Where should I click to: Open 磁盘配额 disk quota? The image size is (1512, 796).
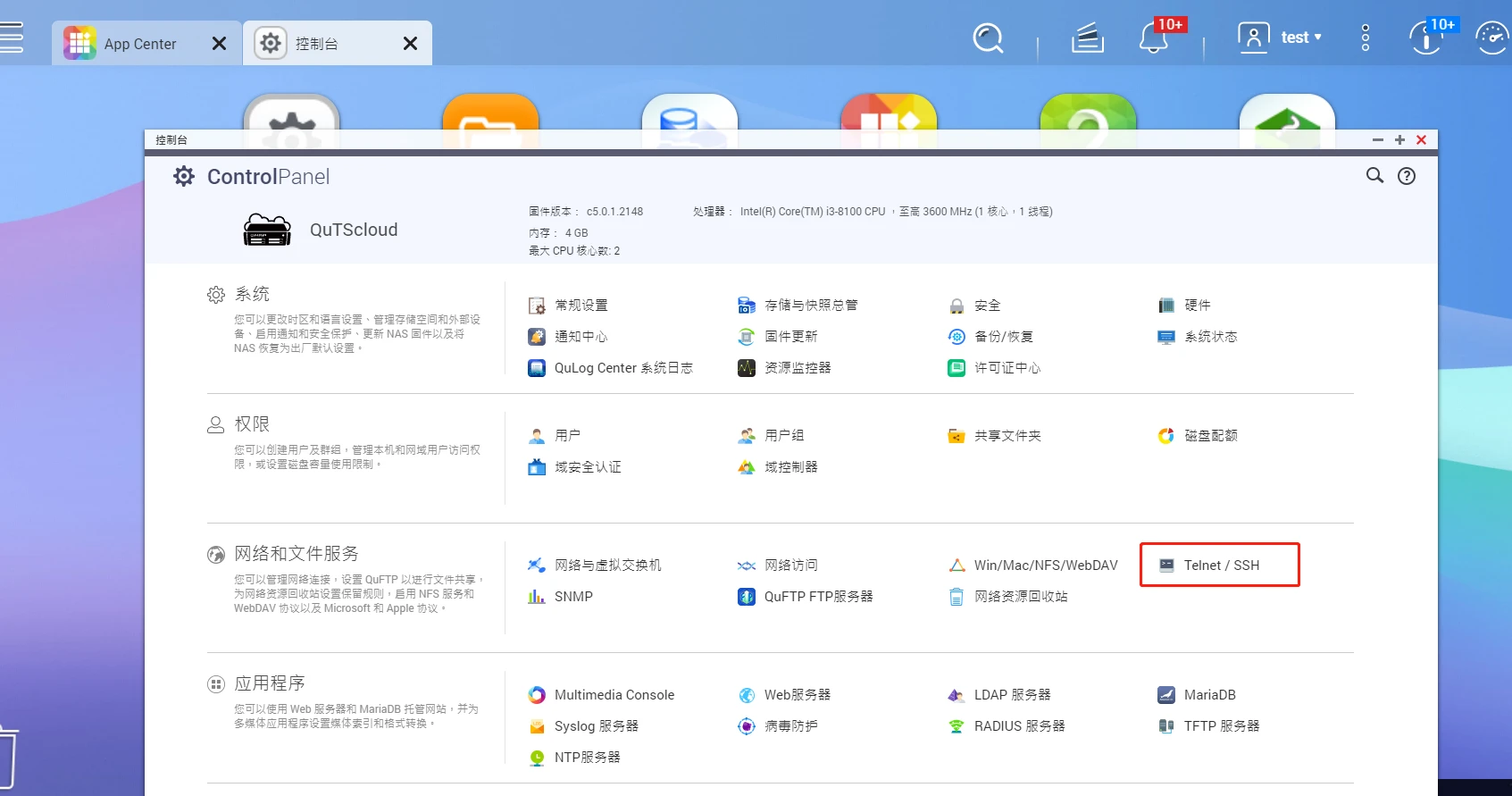1198,436
